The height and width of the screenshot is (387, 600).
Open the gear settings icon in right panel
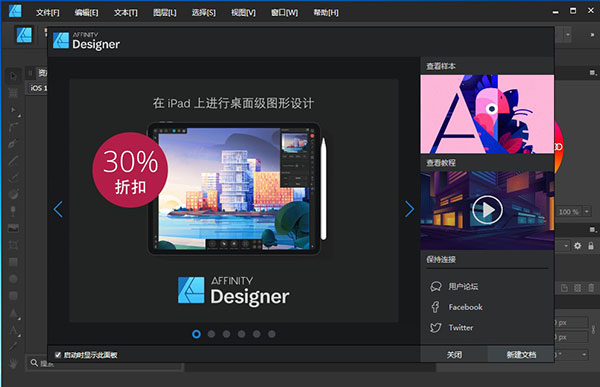pos(577,246)
